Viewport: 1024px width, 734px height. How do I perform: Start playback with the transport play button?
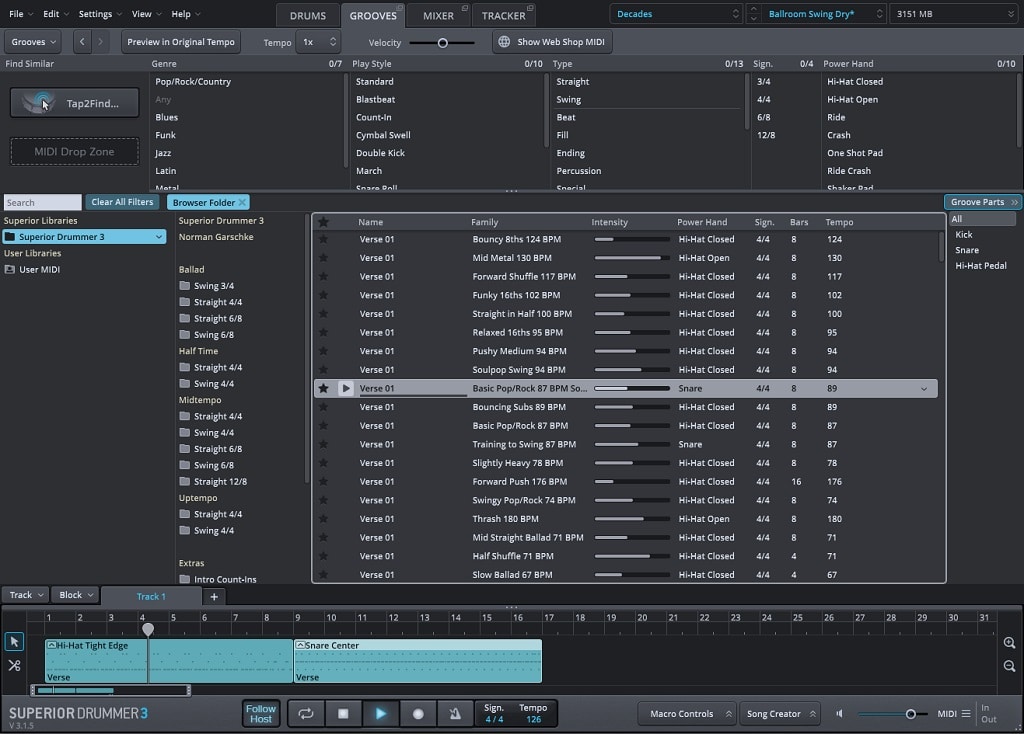tap(381, 714)
